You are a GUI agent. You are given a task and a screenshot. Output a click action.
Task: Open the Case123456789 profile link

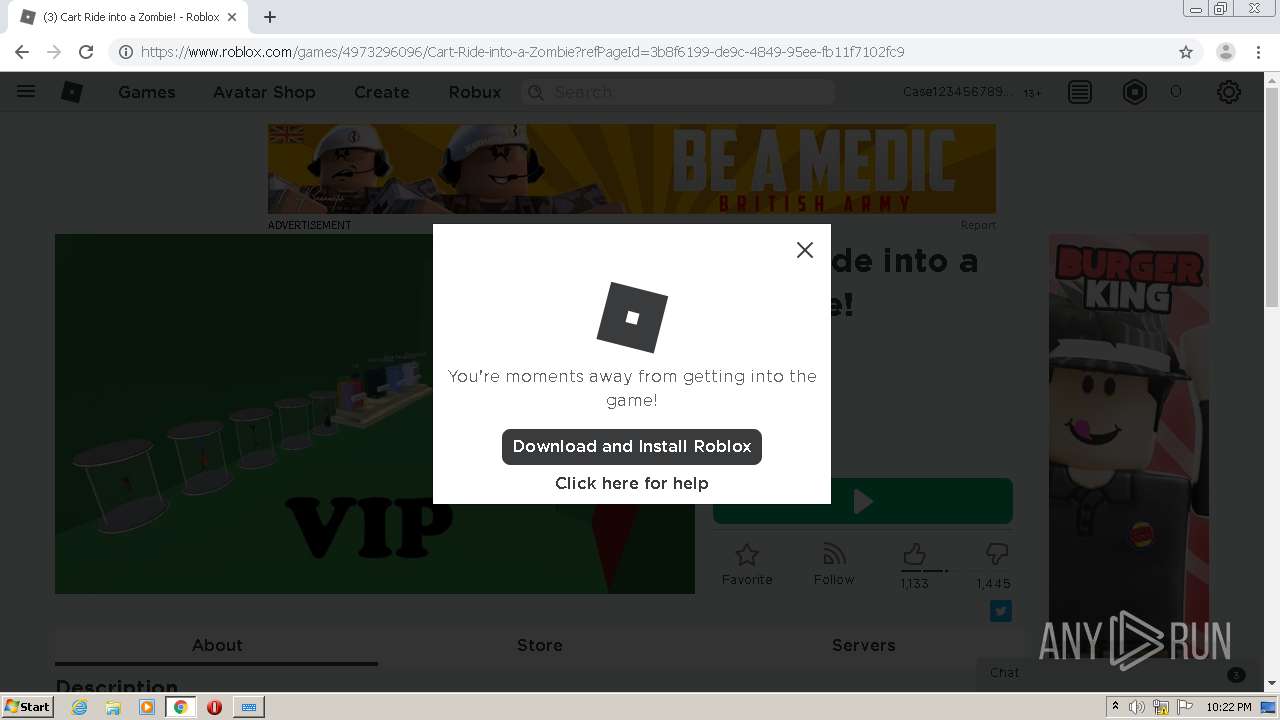point(958,92)
